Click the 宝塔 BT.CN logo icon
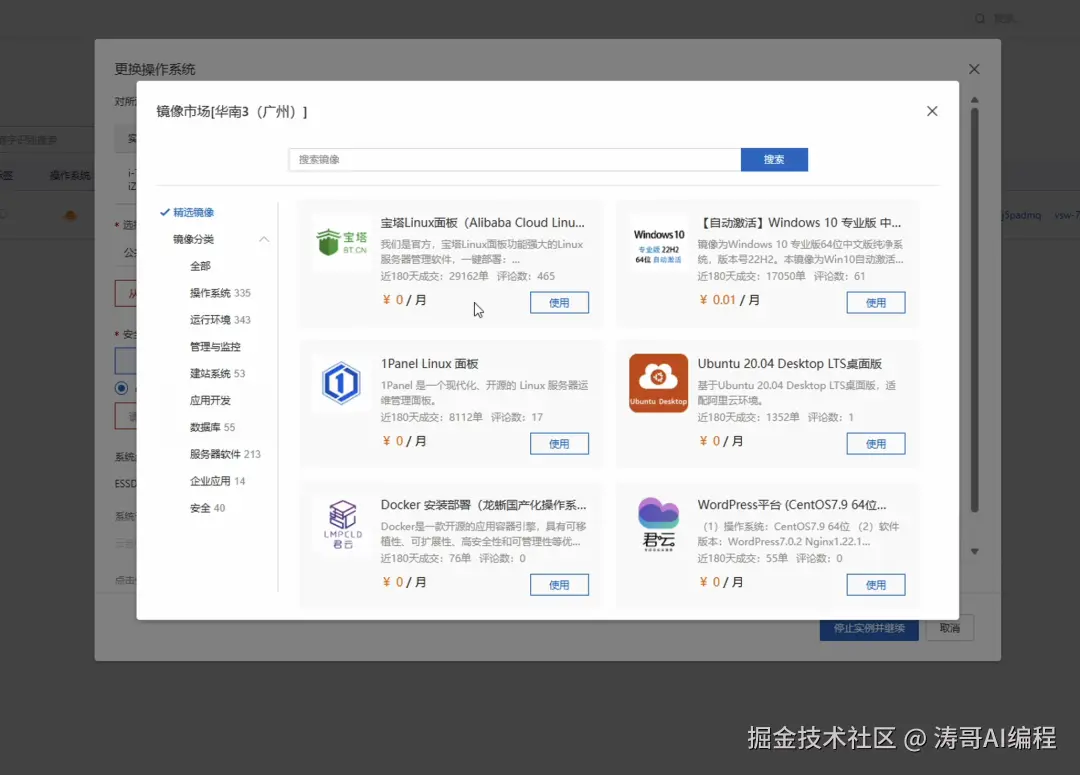This screenshot has height=775, width=1080. (x=342, y=242)
